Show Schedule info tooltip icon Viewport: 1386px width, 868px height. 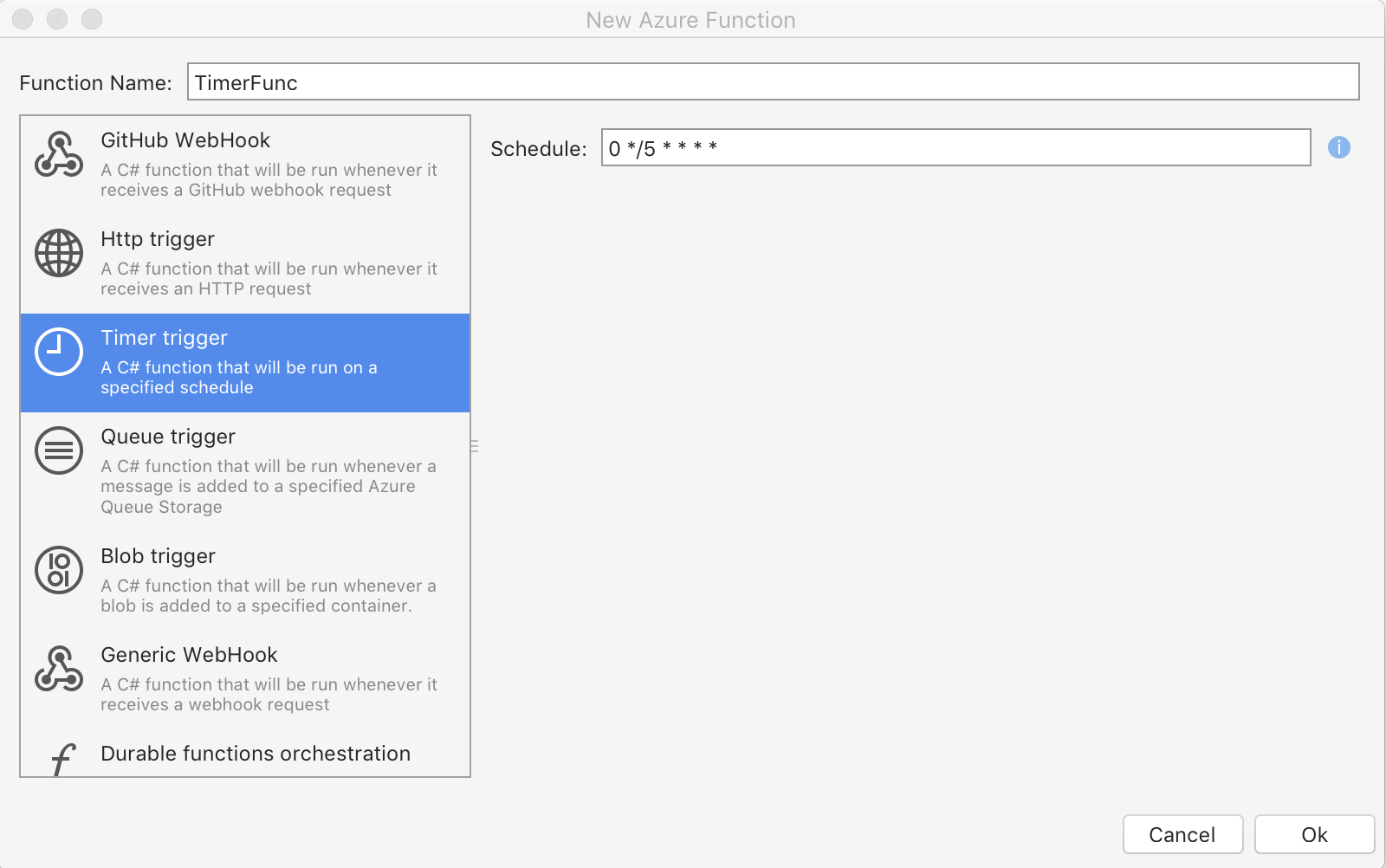coord(1339,147)
